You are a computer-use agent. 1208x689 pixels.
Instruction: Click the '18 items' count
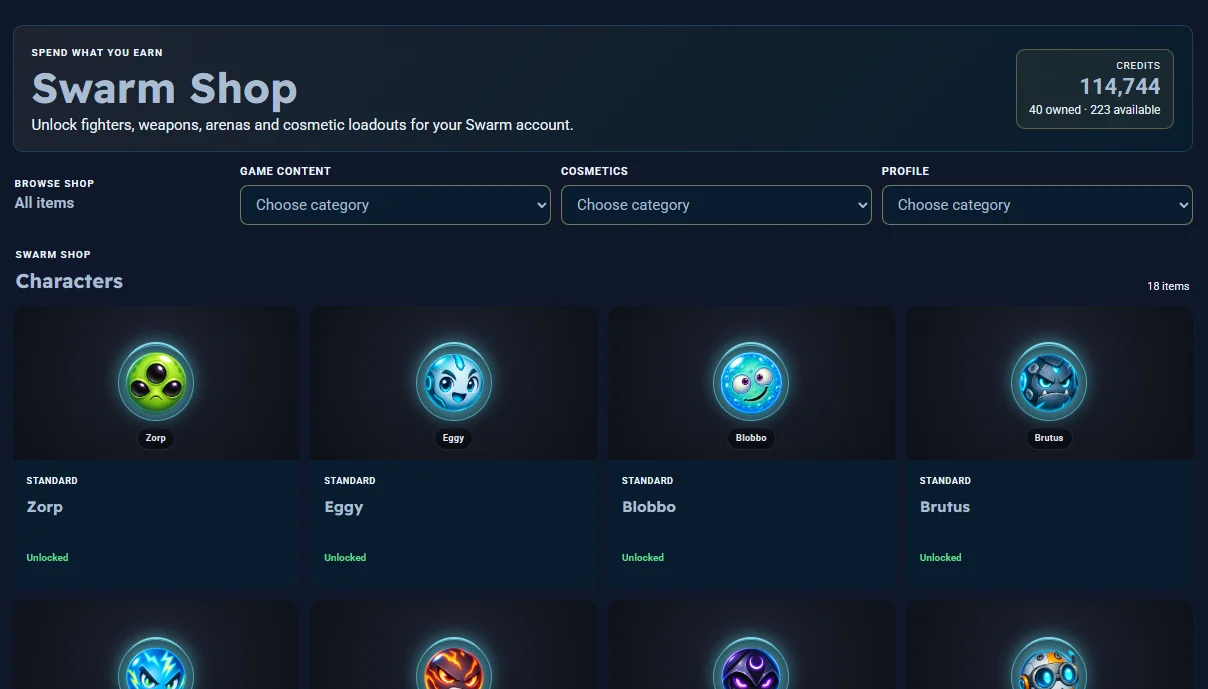(1168, 286)
